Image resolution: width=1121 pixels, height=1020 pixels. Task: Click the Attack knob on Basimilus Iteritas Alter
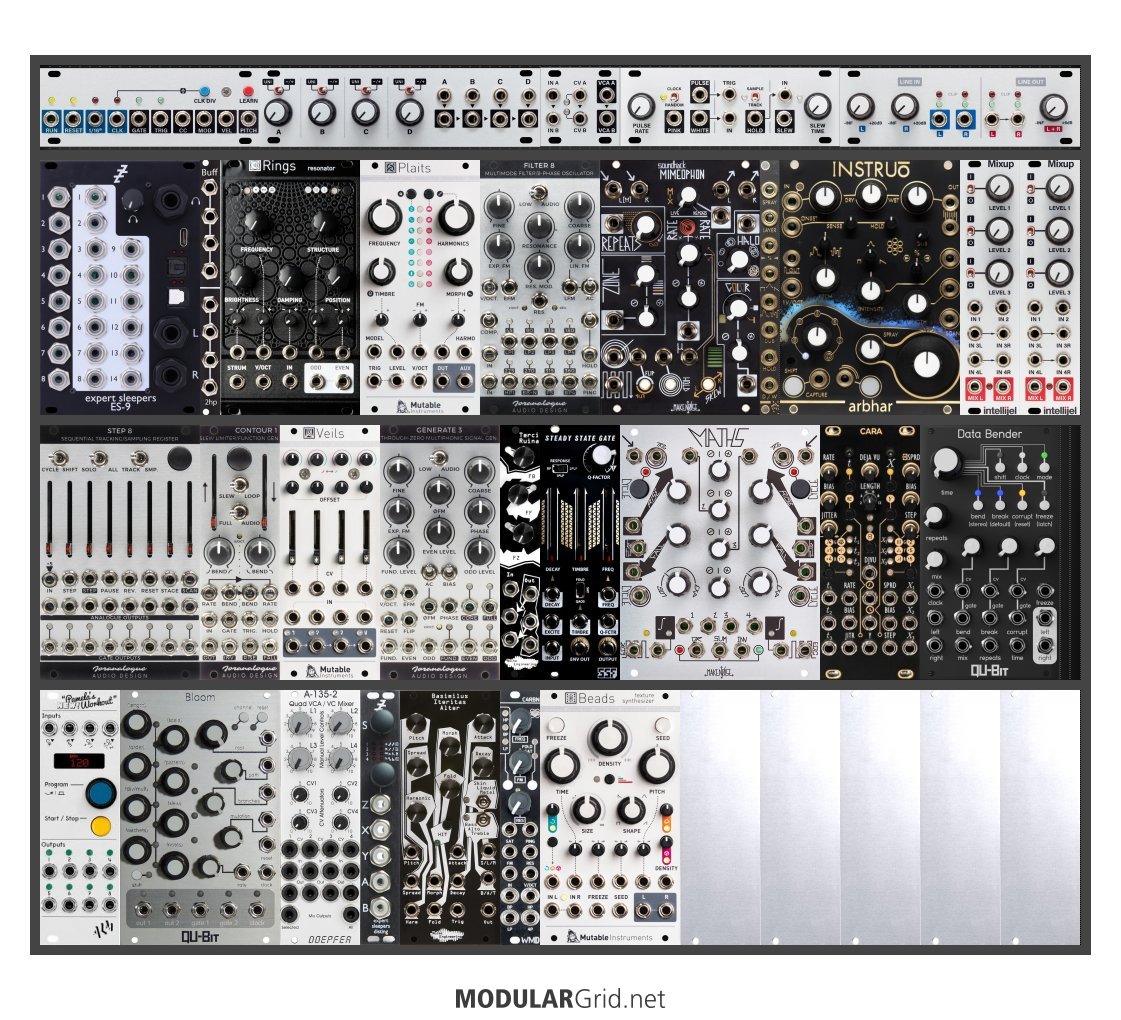click(x=483, y=723)
